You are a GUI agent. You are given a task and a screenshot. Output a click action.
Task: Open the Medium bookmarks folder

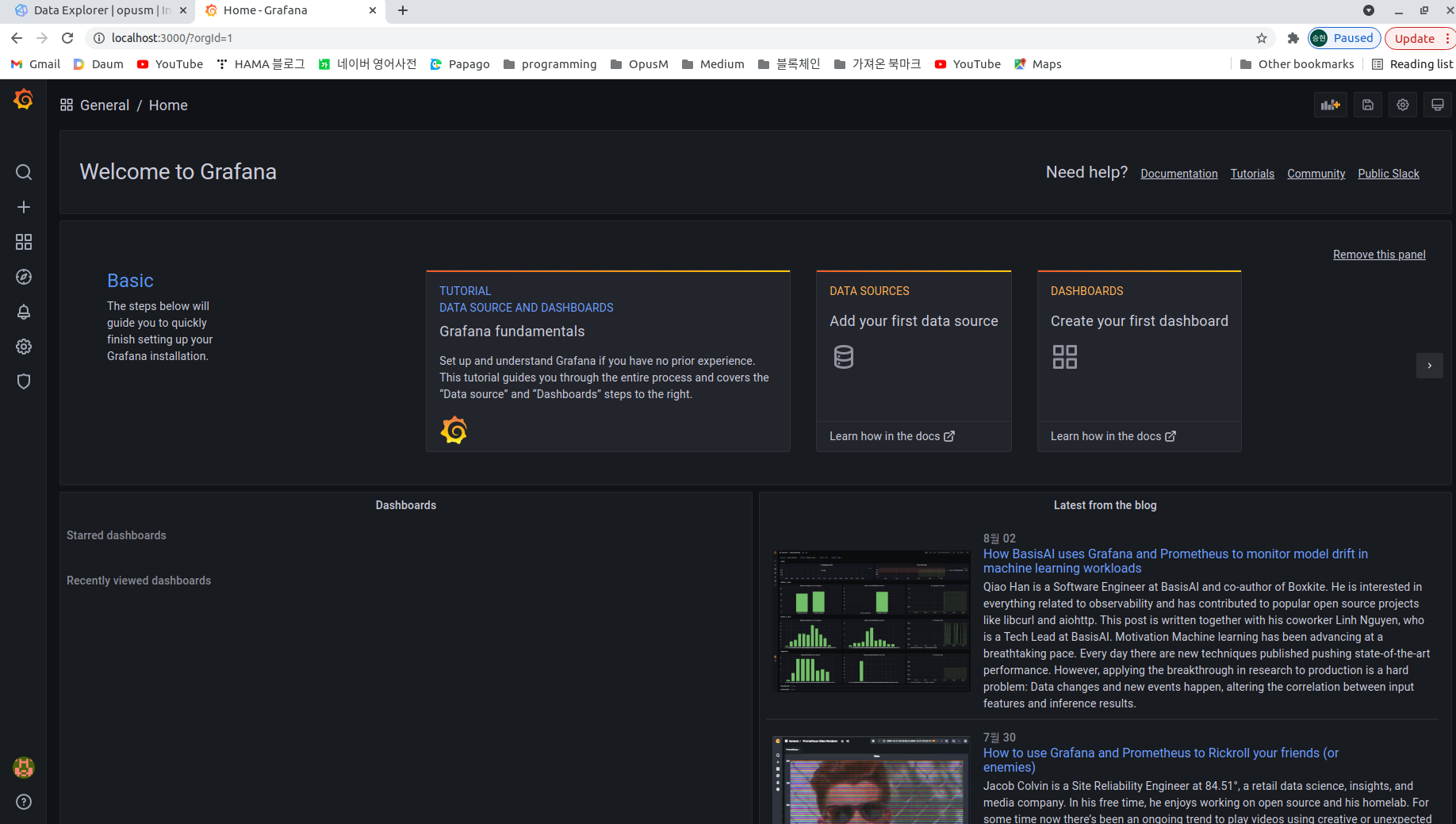713,64
